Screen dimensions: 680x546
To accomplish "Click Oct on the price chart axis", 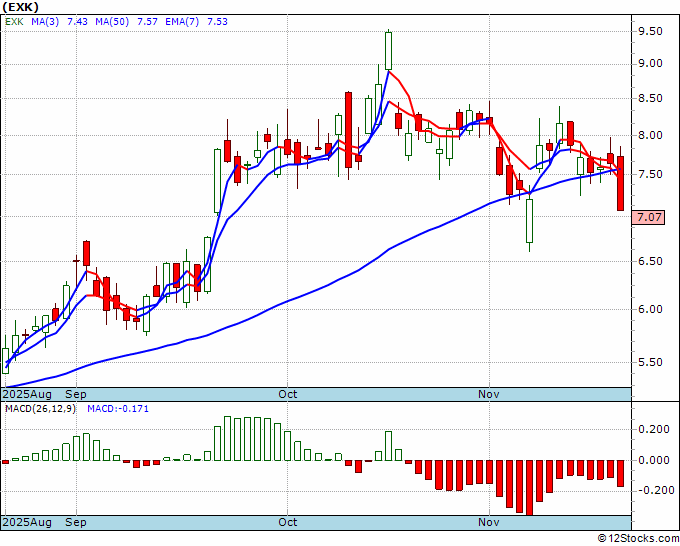I will click(288, 394).
